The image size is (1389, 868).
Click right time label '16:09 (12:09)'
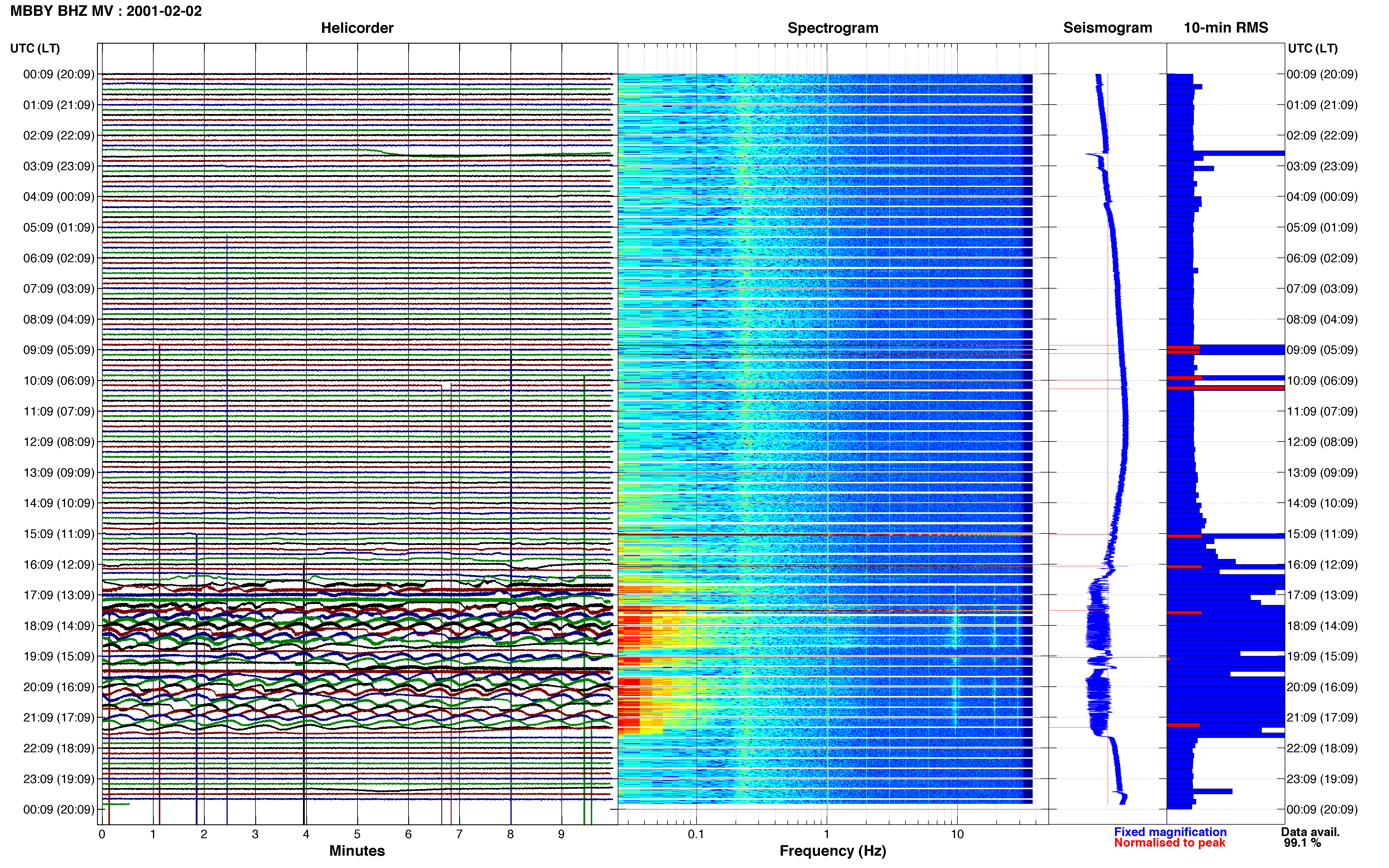tap(1322, 564)
